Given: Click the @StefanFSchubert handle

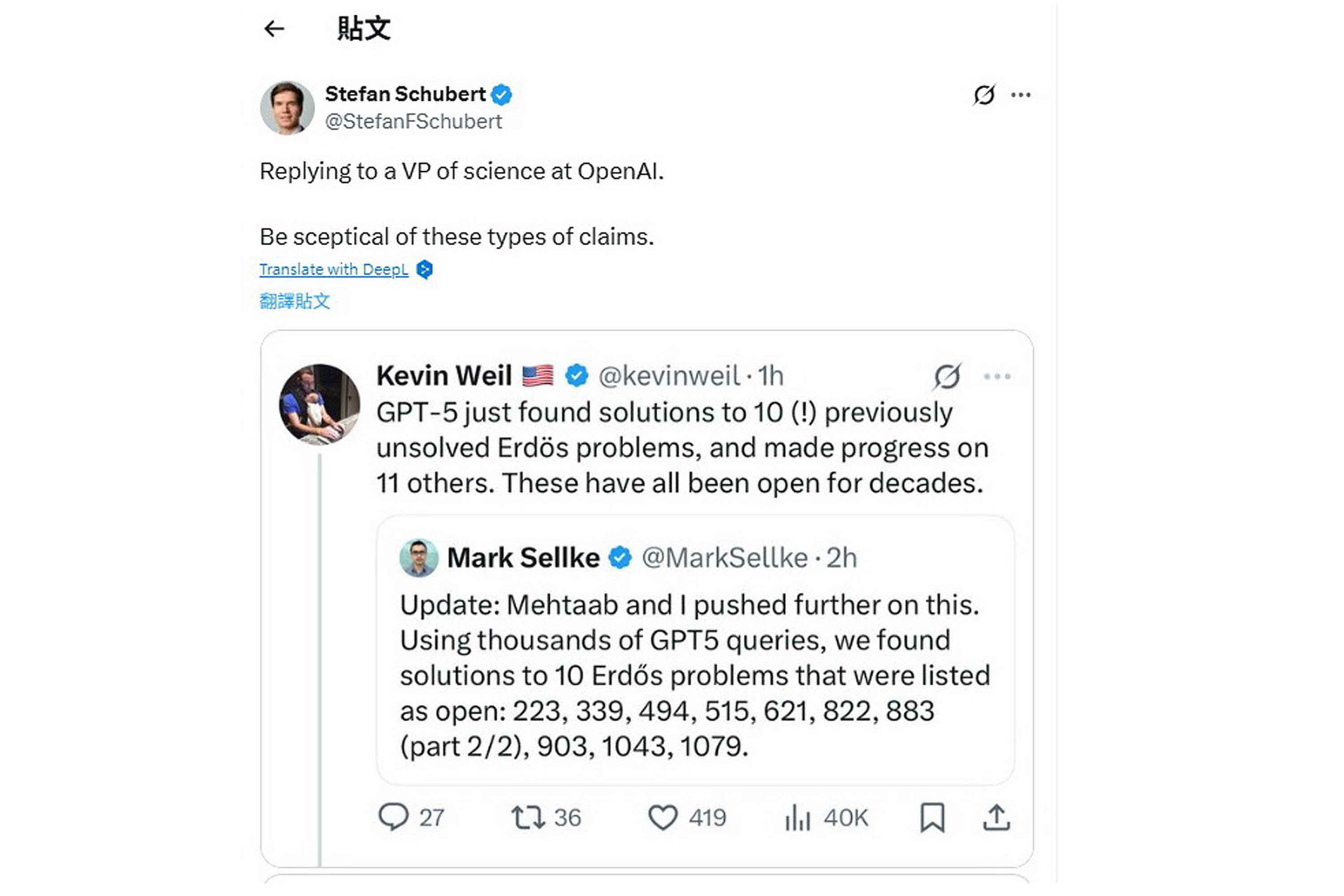Looking at the screenshot, I should [413, 122].
